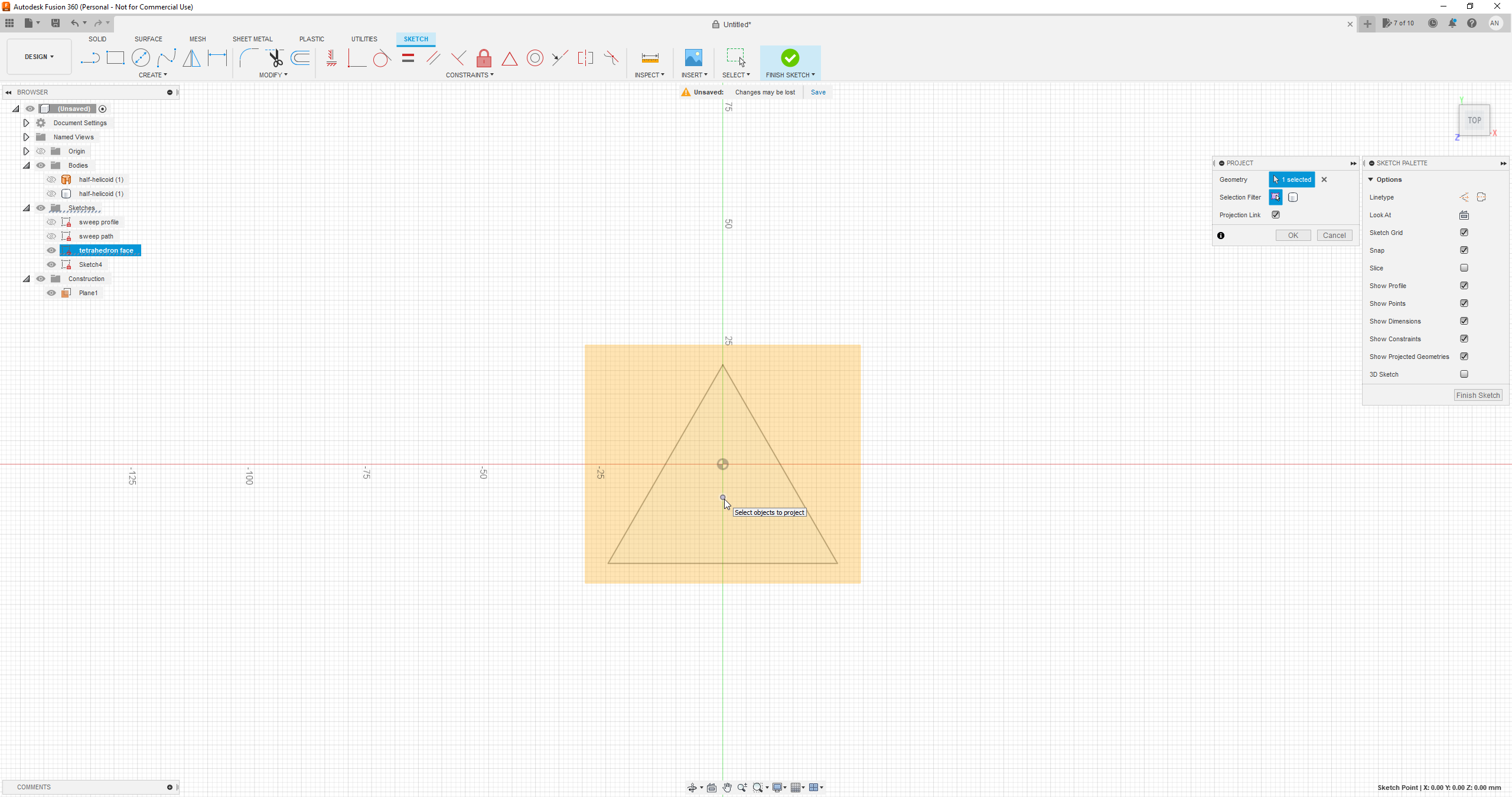Switch to the SURFACE tab
Screen dimensions: 1512x797
(148, 39)
